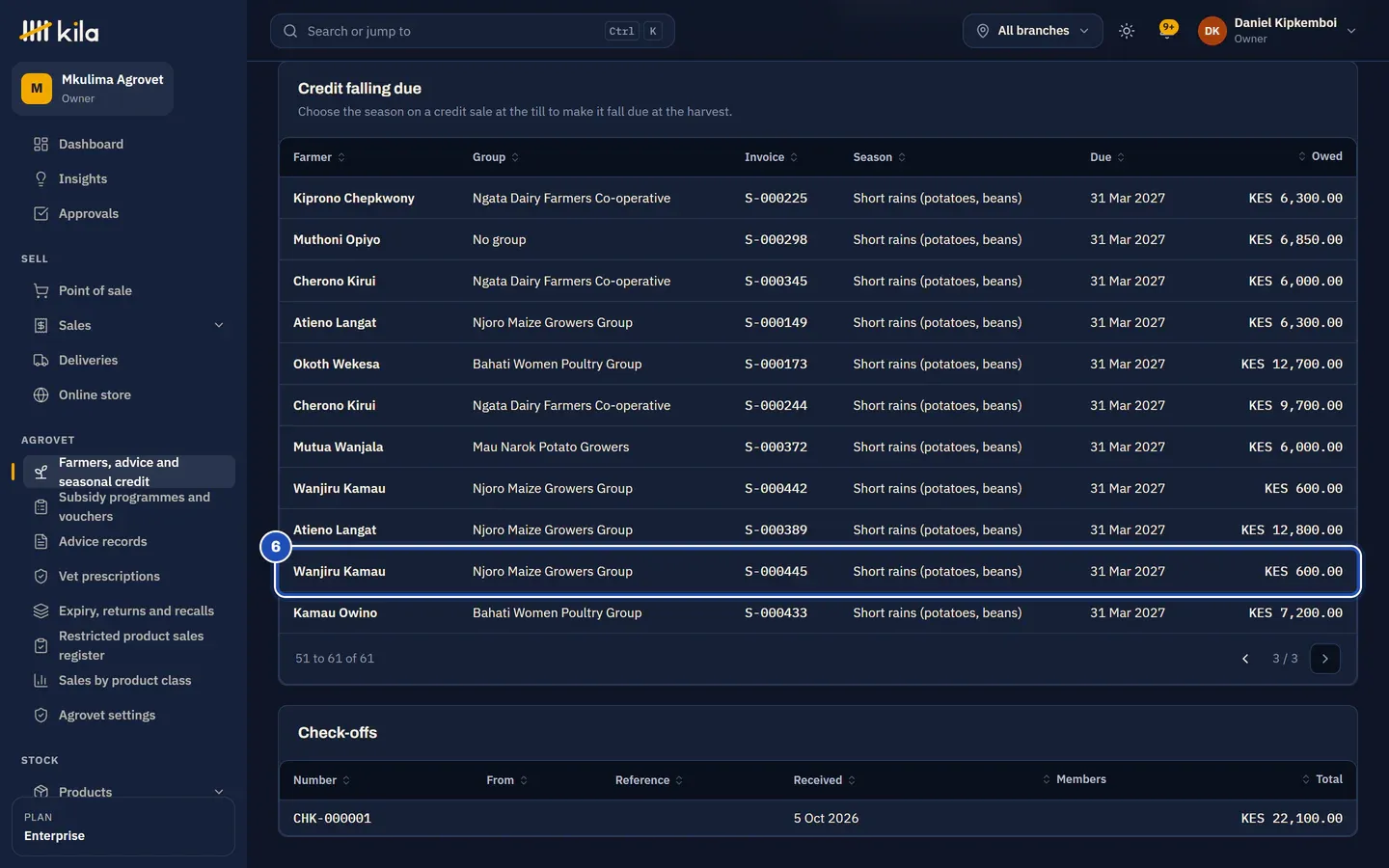Sort credit table by Season column
Viewport: 1389px width, 868px height.
879,157
